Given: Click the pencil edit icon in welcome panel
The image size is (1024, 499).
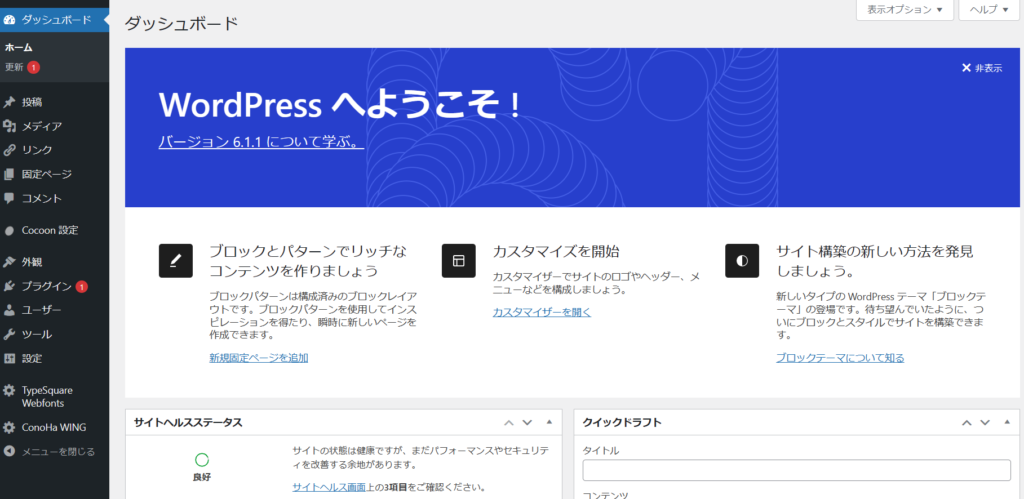Looking at the screenshot, I should (176, 261).
